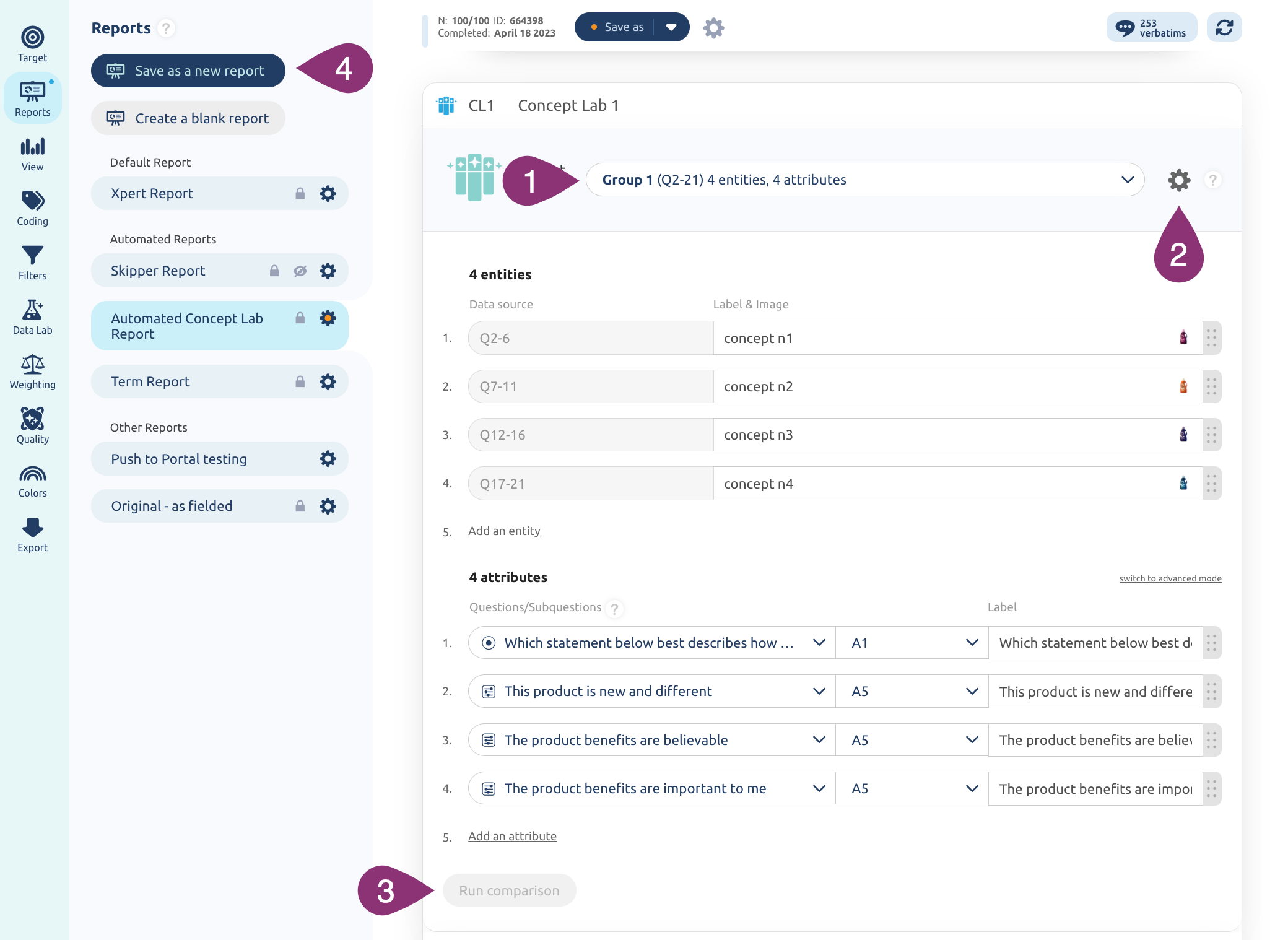Click the help icon beside Reports heading
Viewport: 1288px width, 940px height.
tap(165, 28)
